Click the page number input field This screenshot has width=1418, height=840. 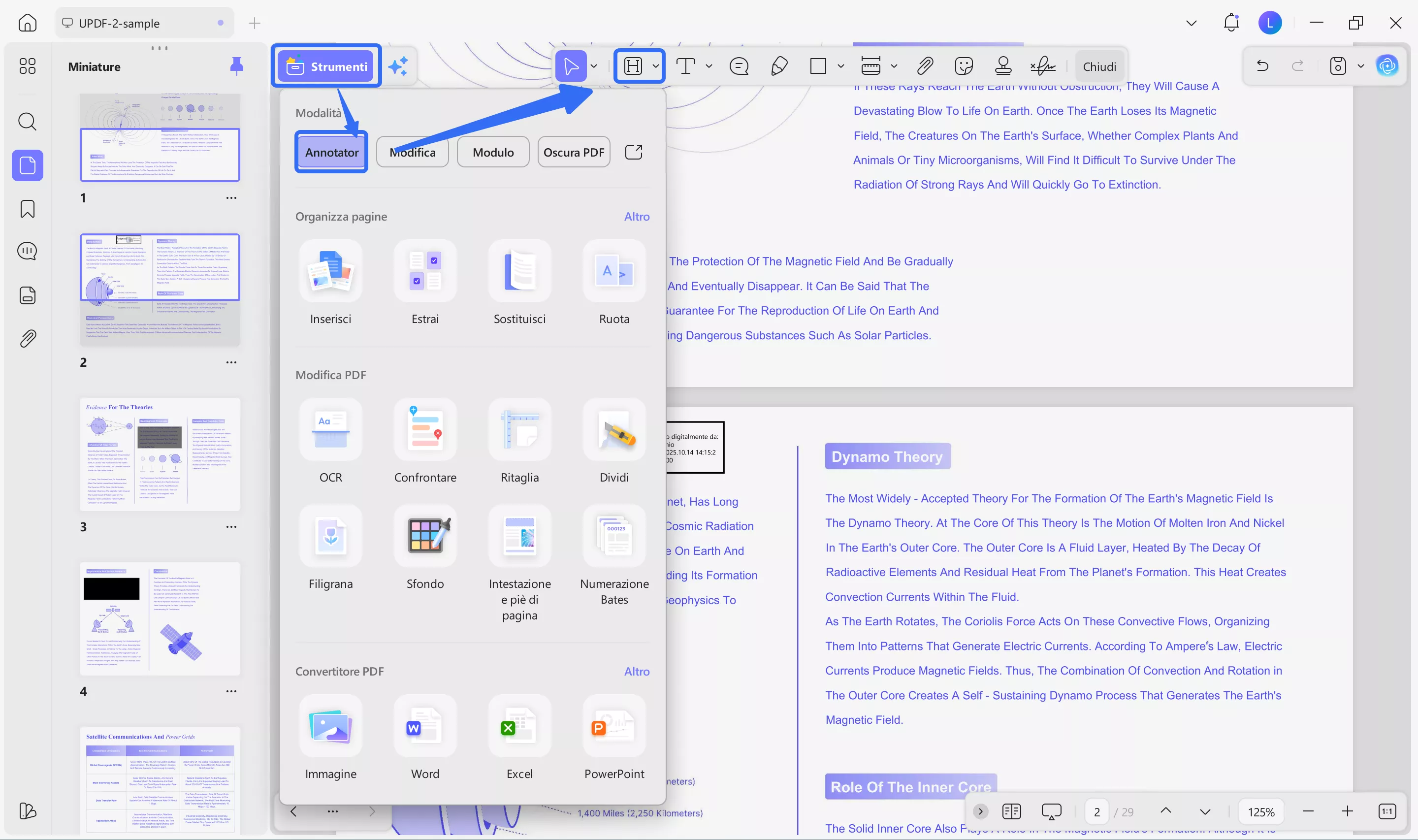click(1096, 812)
